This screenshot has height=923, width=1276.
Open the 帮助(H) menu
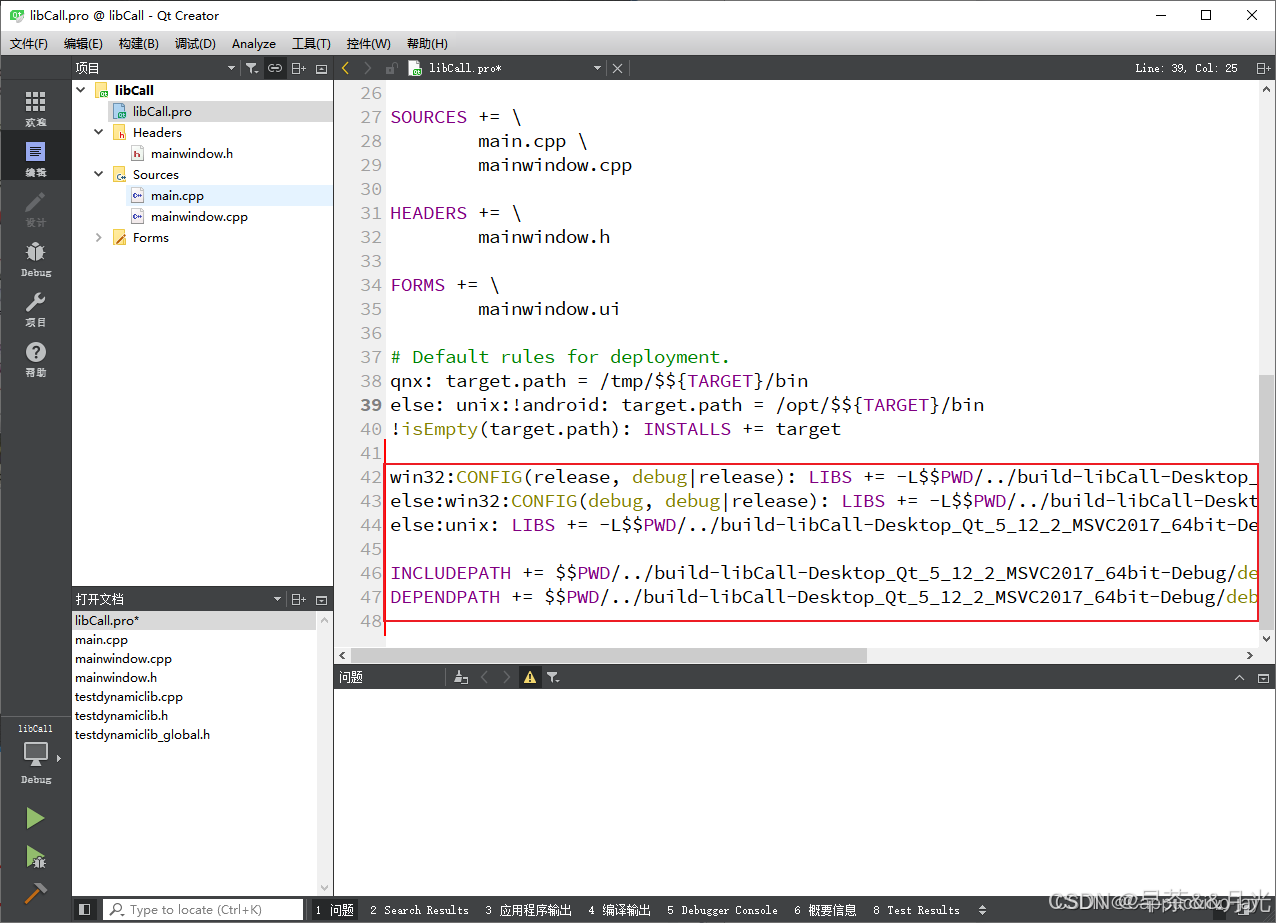pyautogui.click(x=427, y=43)
